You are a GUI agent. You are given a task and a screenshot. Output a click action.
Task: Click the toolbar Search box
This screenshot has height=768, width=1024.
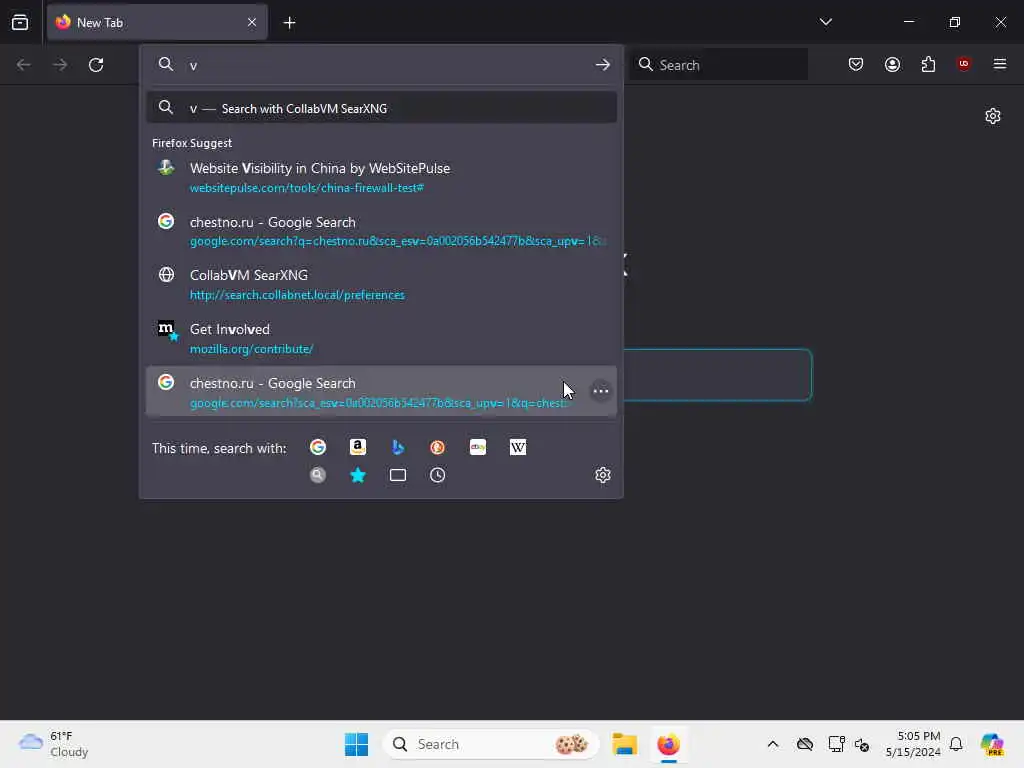pos(718,65)
